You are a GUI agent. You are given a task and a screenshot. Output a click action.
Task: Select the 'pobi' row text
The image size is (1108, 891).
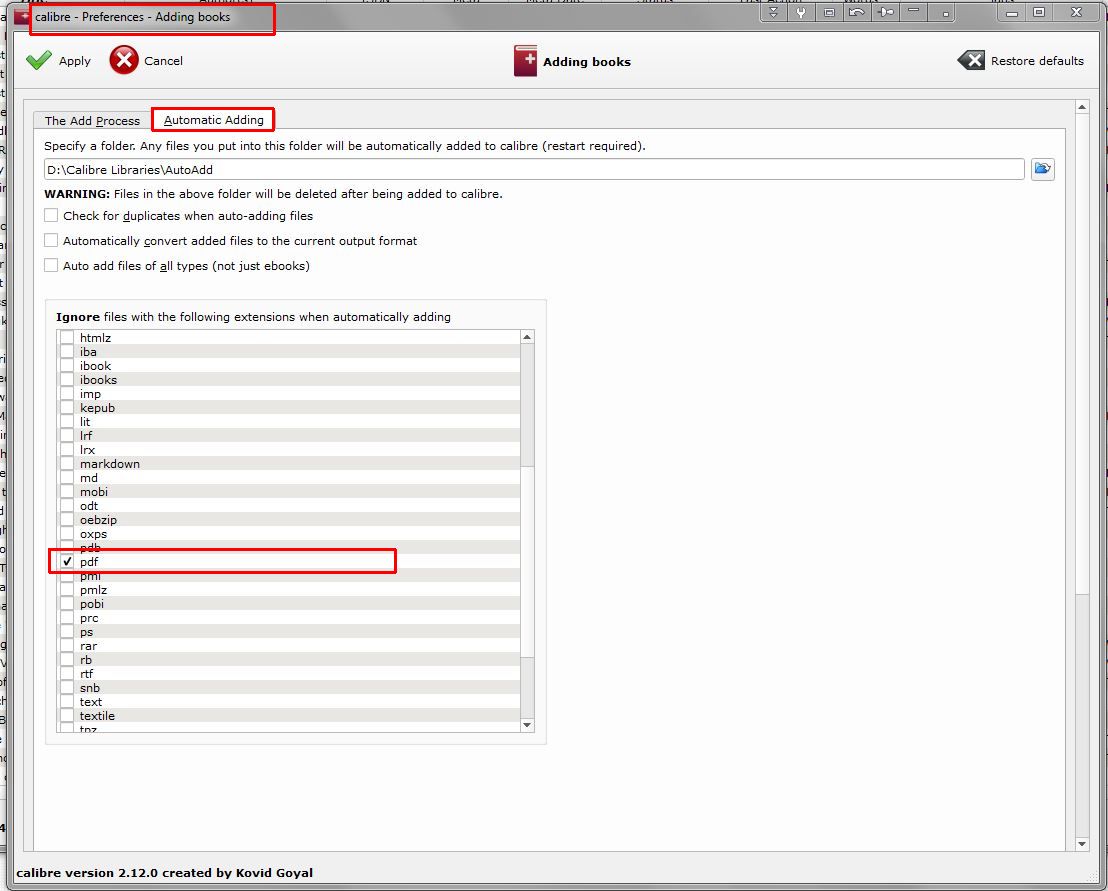92,604
